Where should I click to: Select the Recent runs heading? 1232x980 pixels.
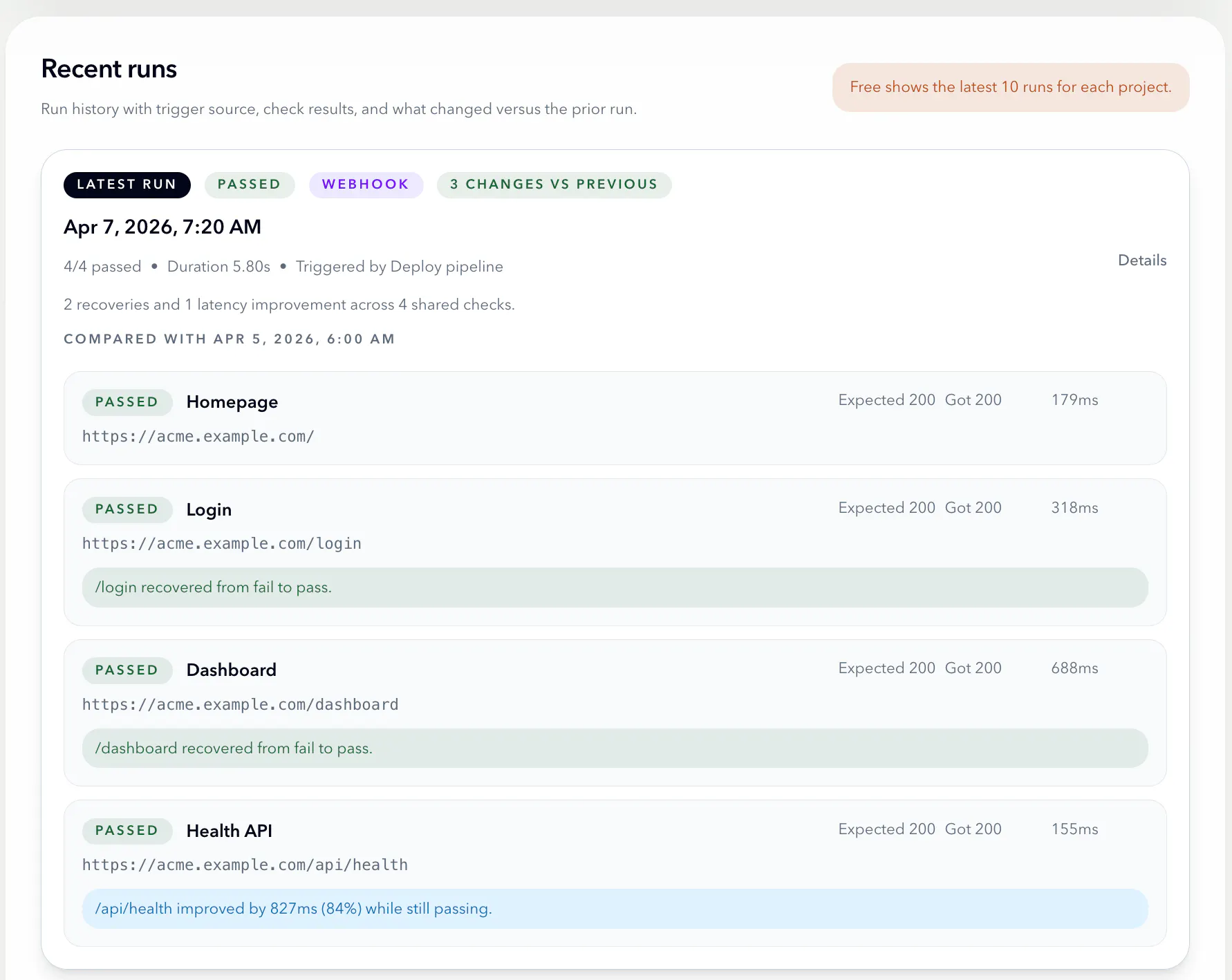(x=109, y=69)
